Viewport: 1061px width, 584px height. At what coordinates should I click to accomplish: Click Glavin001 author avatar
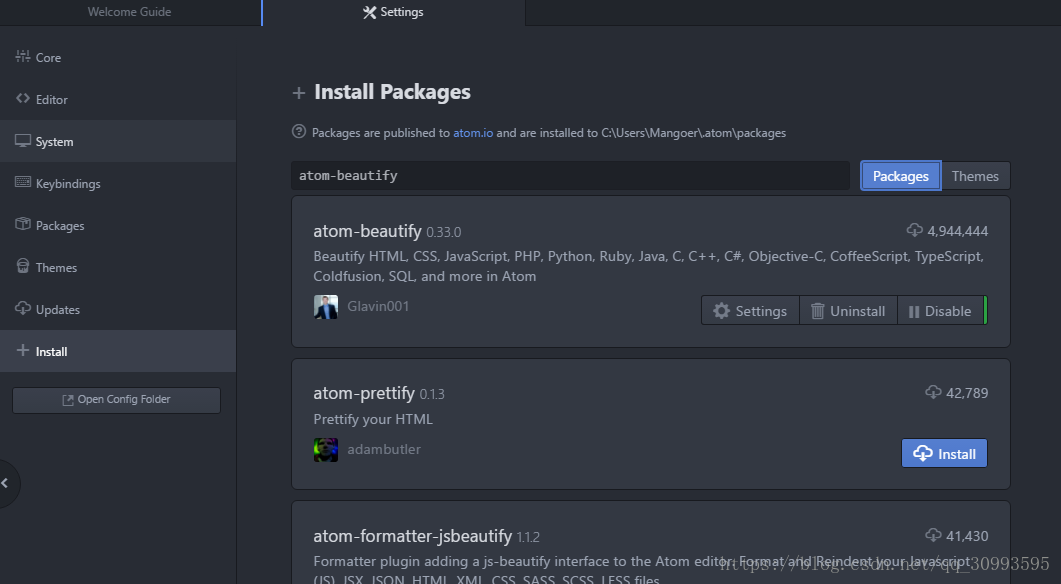[325, 307]
